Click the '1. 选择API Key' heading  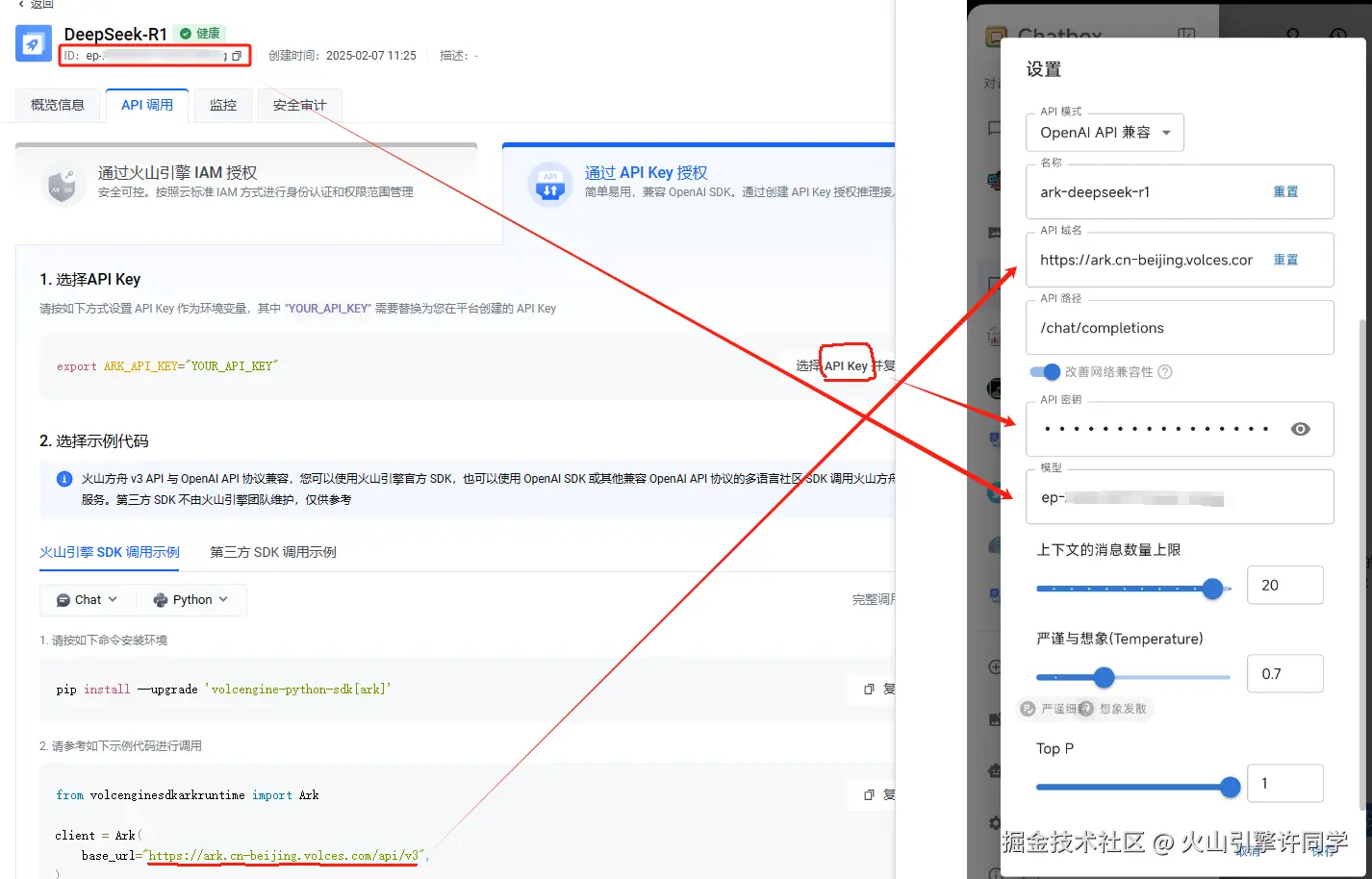click(90, 279)
